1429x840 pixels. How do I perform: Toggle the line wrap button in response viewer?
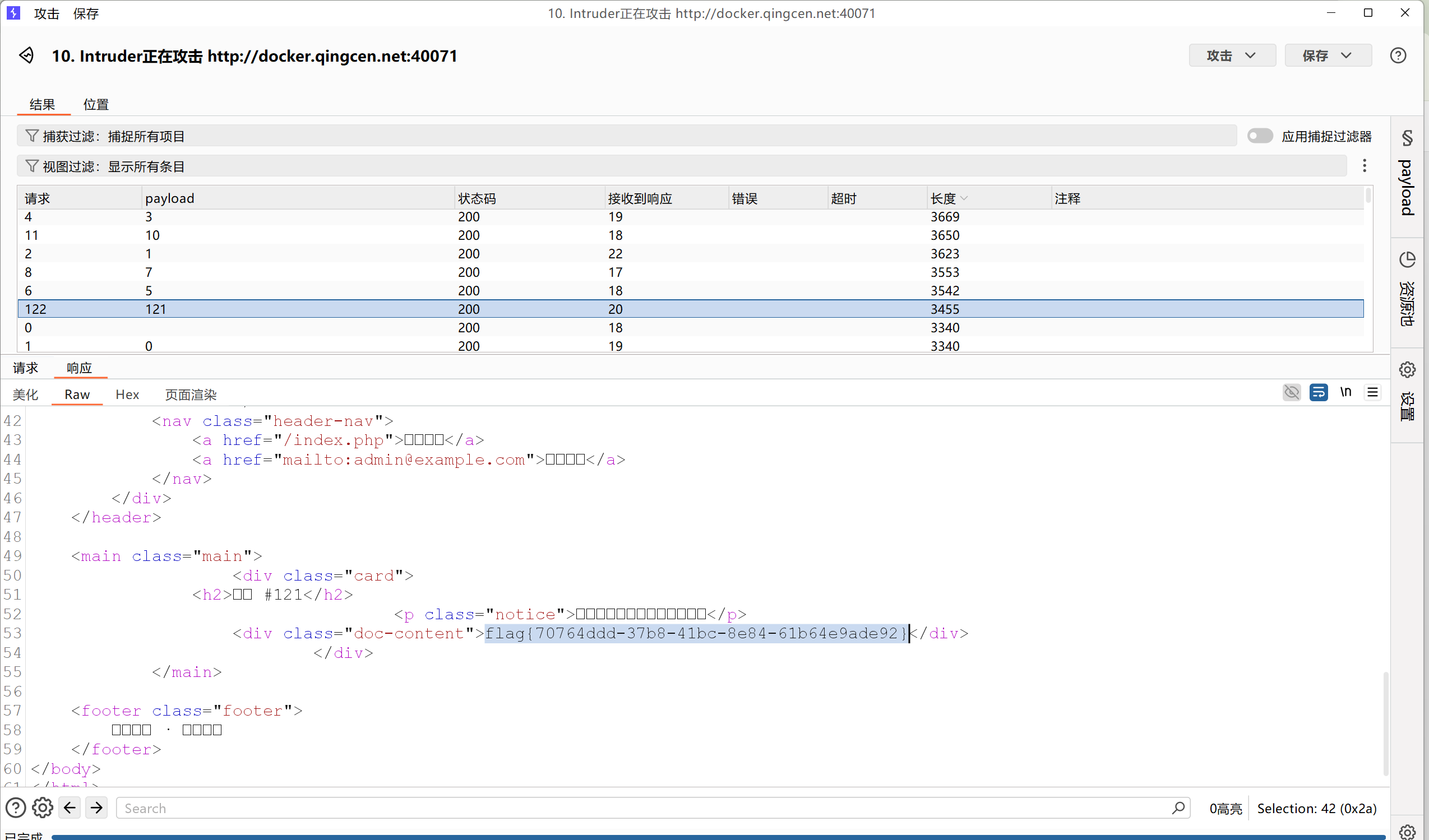(1319, 392)
